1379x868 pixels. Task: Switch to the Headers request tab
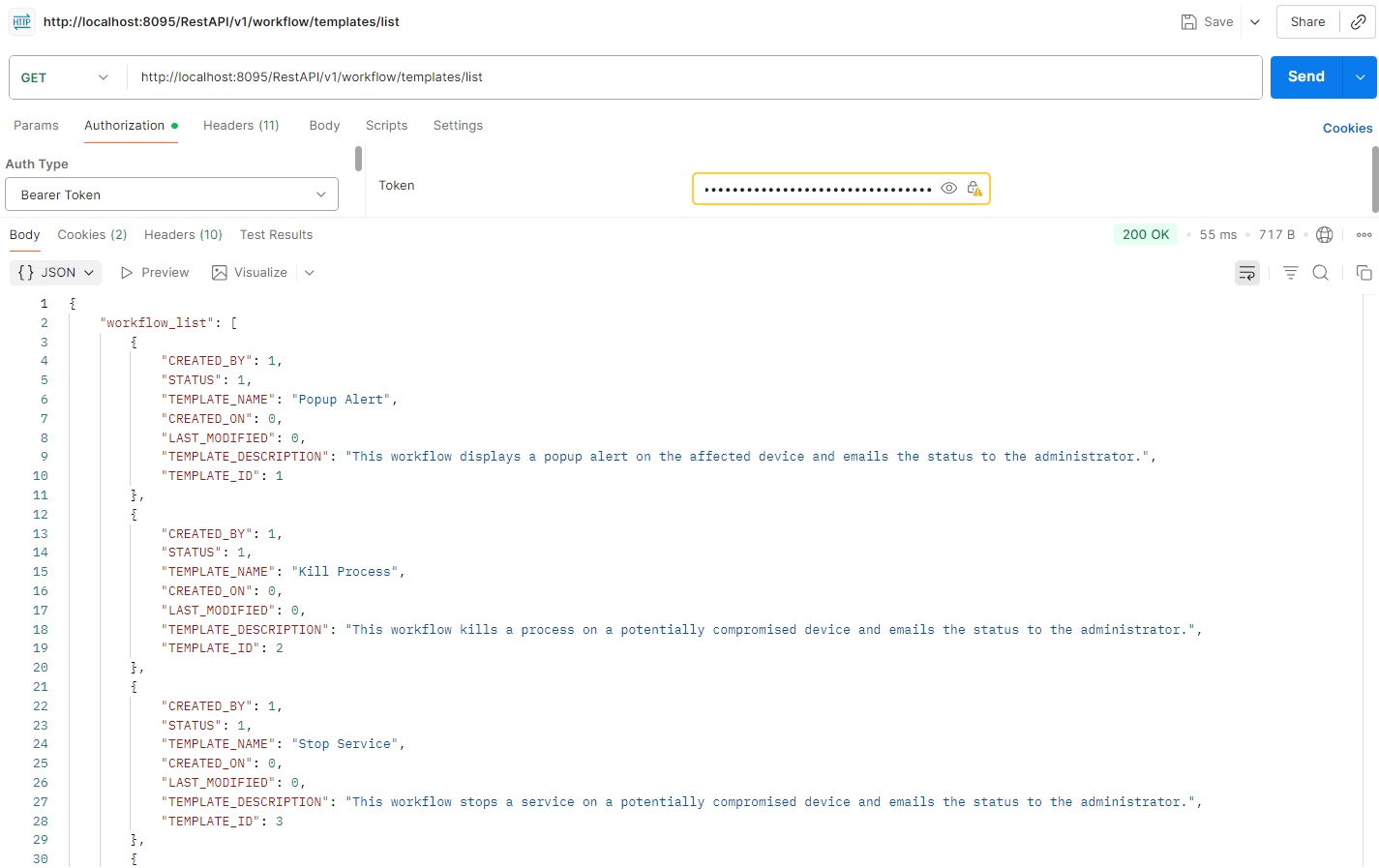(x=240, y=125)
